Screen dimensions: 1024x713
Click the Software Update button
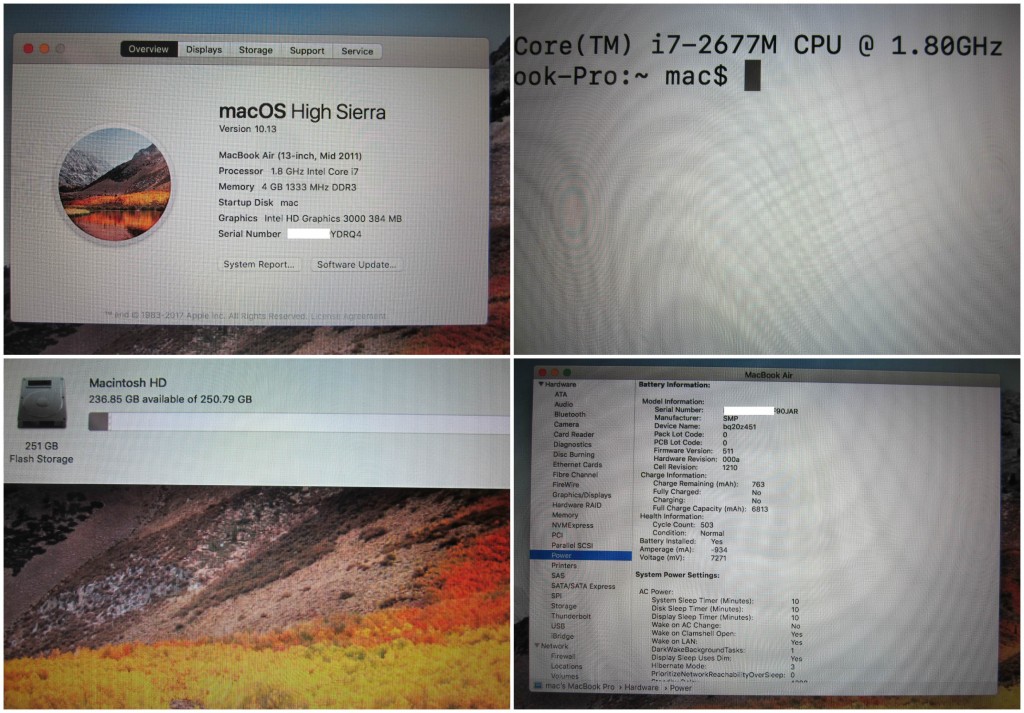[x=357, y=264]
